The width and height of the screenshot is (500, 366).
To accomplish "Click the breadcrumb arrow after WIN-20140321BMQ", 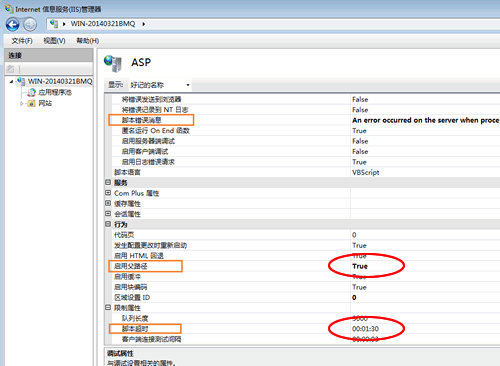I will click(x=144, y=24).
